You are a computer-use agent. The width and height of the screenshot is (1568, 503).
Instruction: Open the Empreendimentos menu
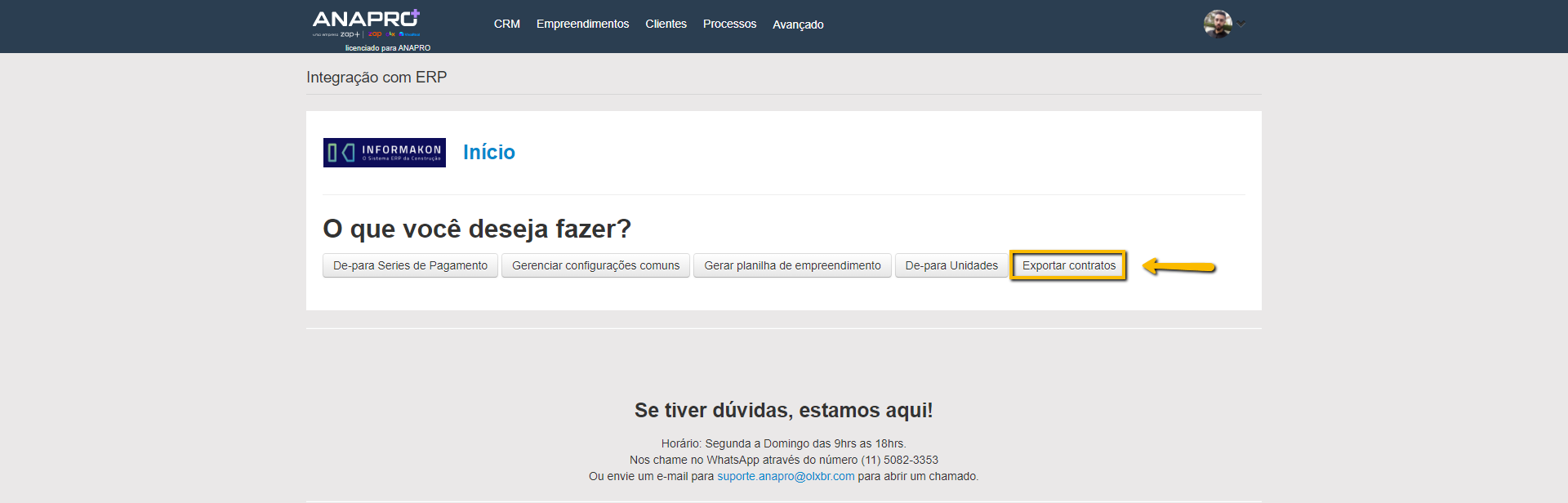(582, 24)
